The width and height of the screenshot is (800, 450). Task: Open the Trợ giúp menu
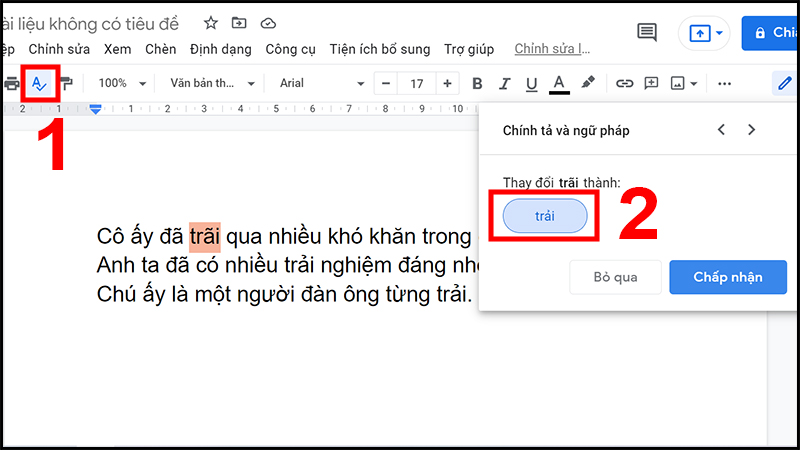pyautogui.click(x=469, y=49)
